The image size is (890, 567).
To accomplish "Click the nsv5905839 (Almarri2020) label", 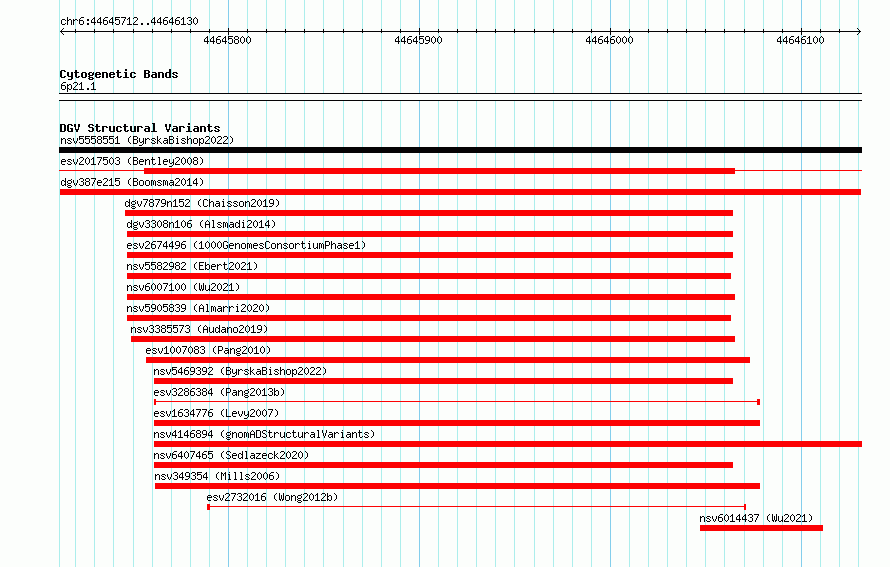I will pyautogui.click(x=198, y=308).
